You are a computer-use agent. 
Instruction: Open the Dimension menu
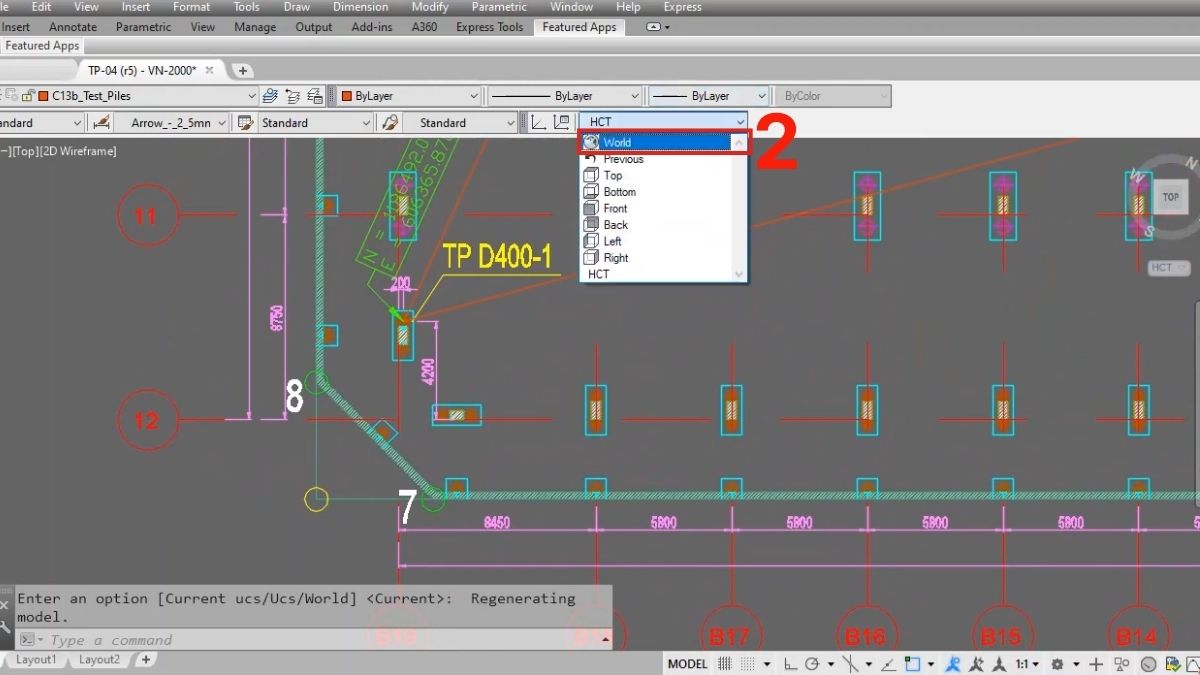tap(360, 6)
